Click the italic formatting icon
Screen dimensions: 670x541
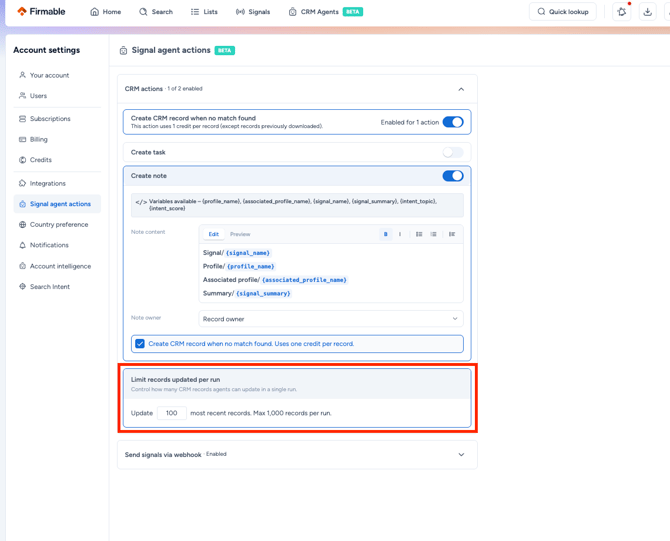(x=400, y=234)
